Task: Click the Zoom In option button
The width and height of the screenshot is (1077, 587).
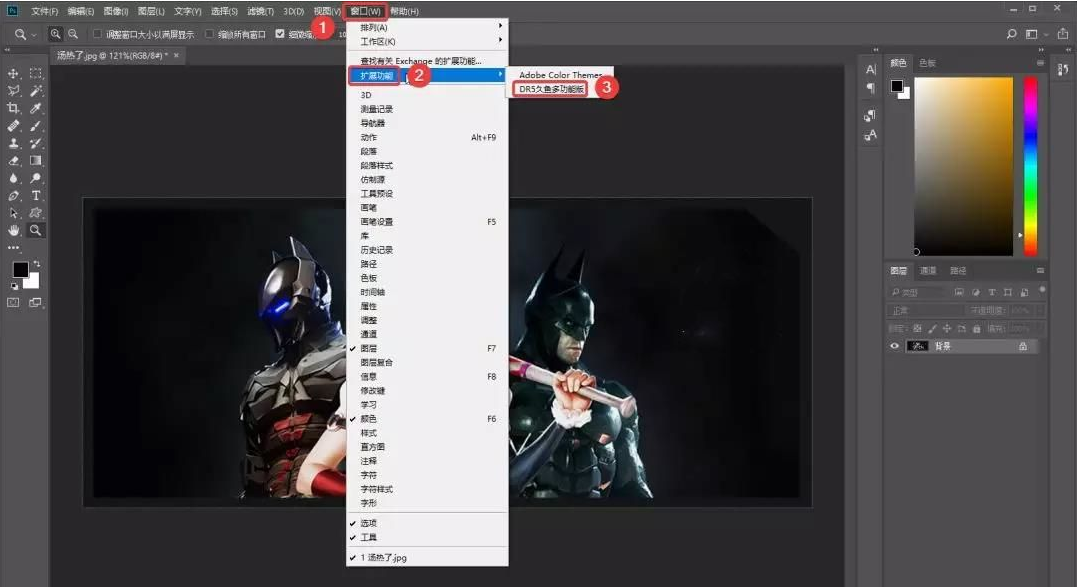Action: coord(56,34)
